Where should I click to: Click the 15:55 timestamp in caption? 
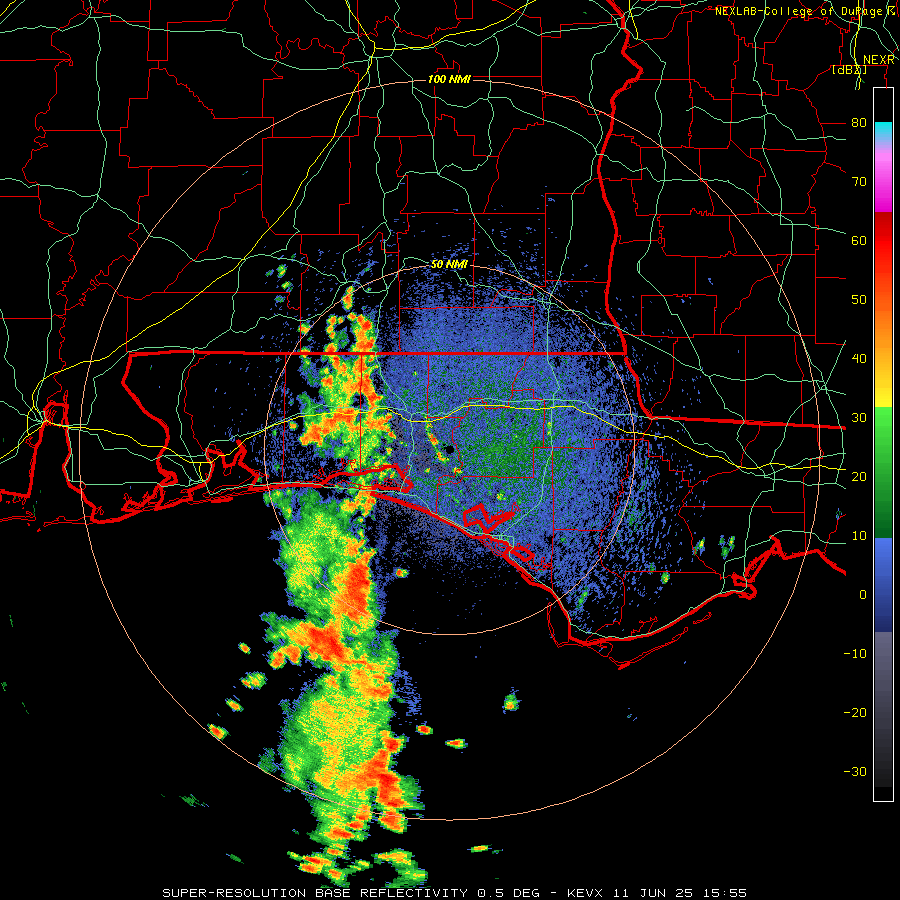[x=726, y=893]
